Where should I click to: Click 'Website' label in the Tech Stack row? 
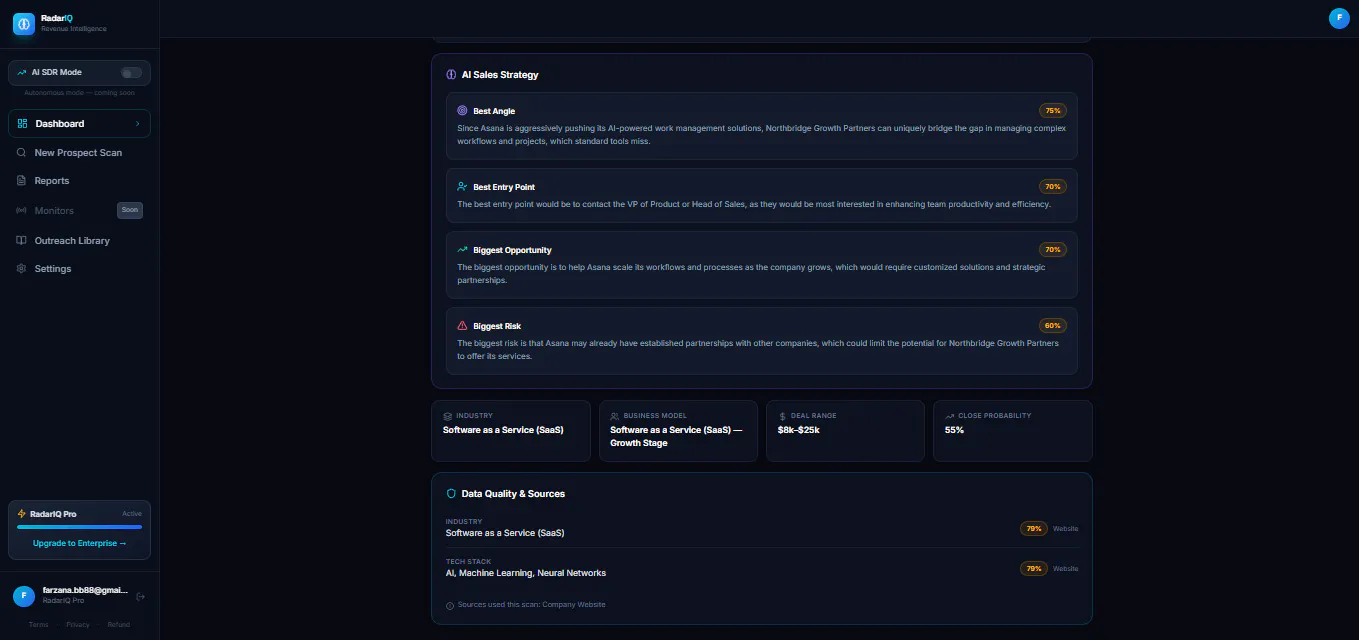(x=1066, y=569)
